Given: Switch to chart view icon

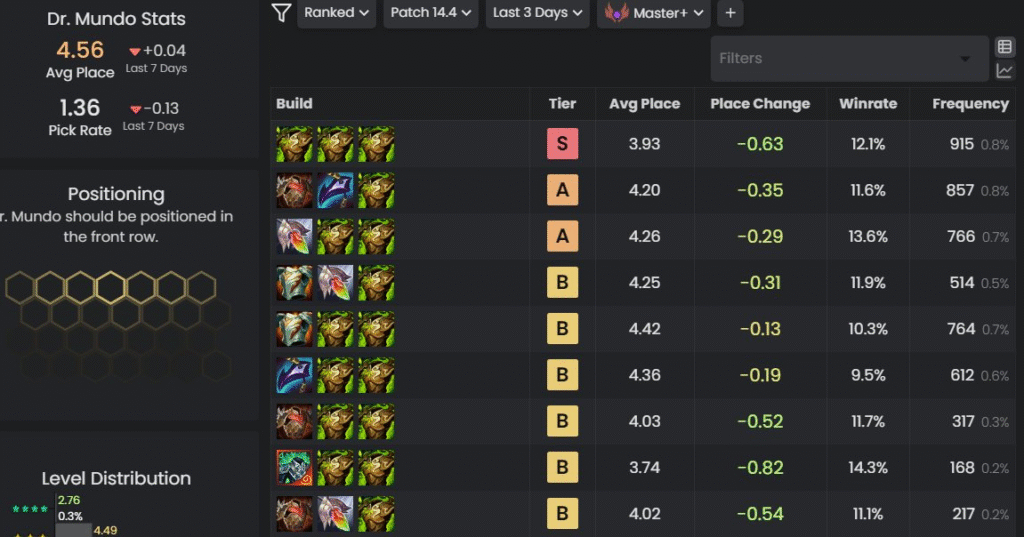Looking at the screenshot, I should tap(1004, 71).
